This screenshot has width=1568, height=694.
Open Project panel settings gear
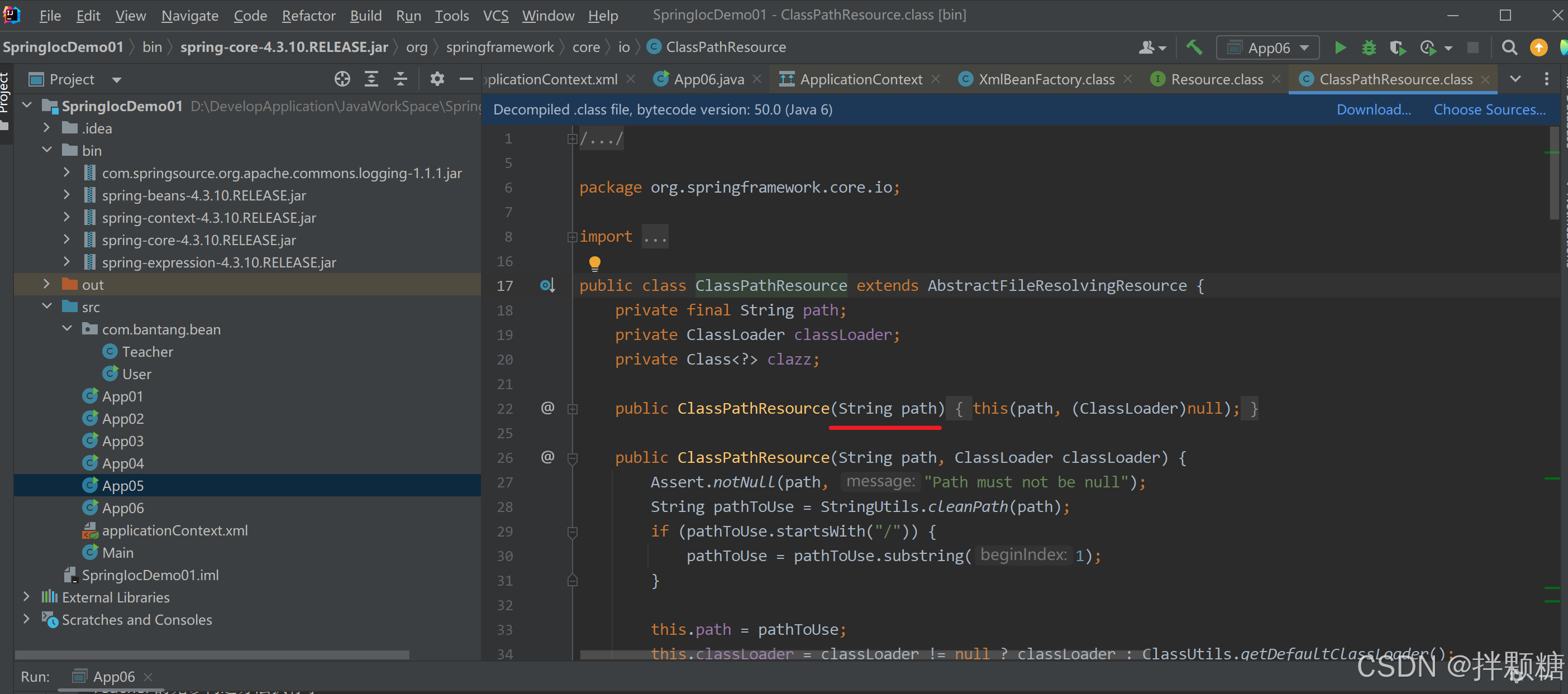437,79
